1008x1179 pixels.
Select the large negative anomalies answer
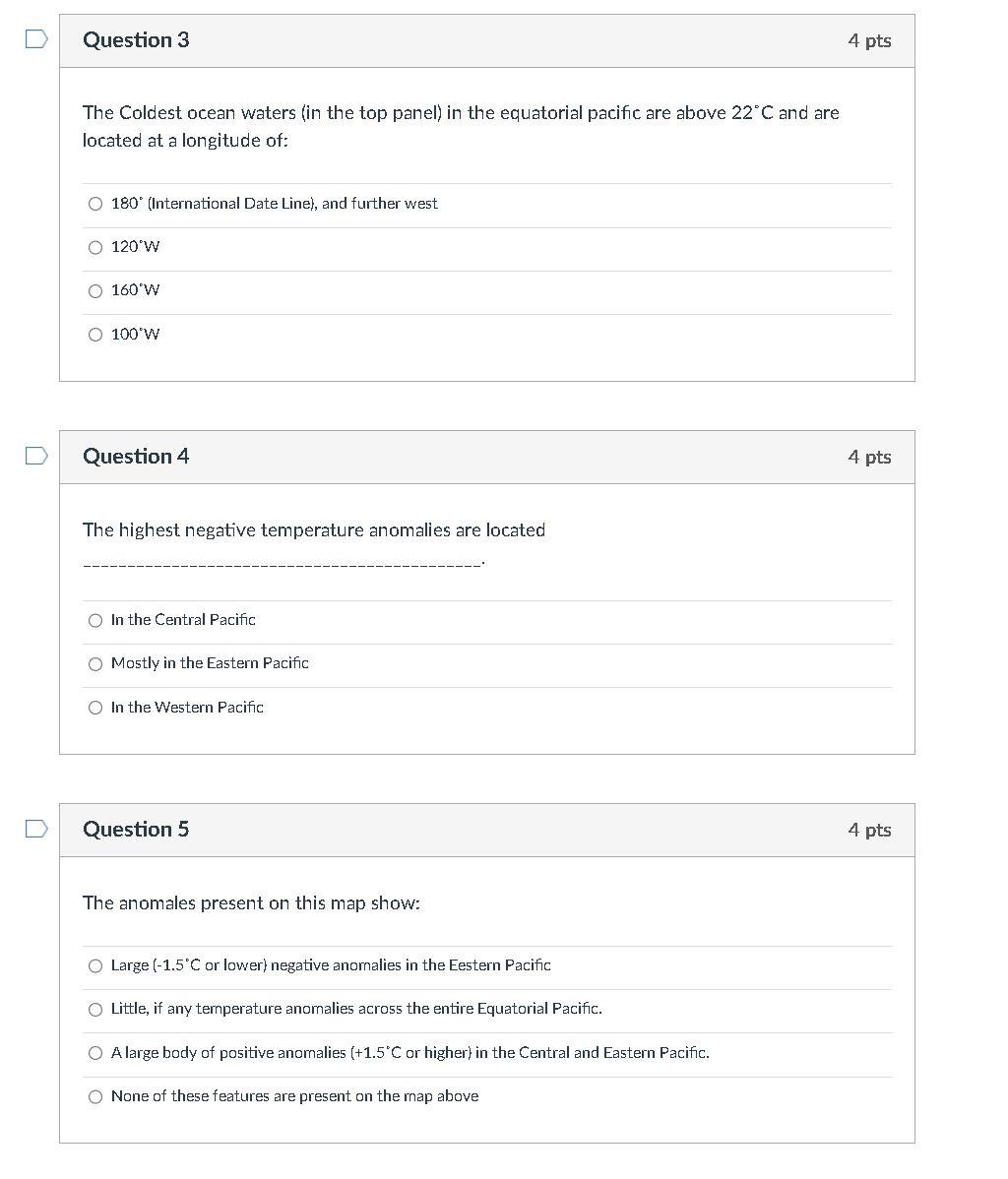click(x=95, y=965)
